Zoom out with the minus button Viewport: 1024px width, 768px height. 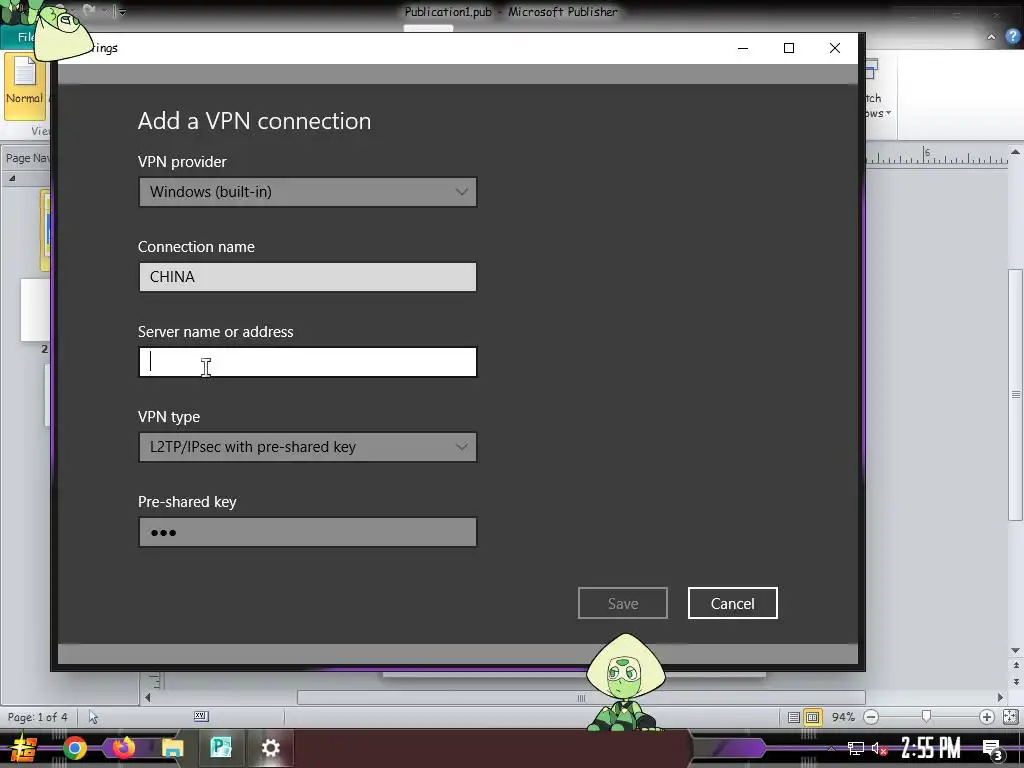point(871,717)
